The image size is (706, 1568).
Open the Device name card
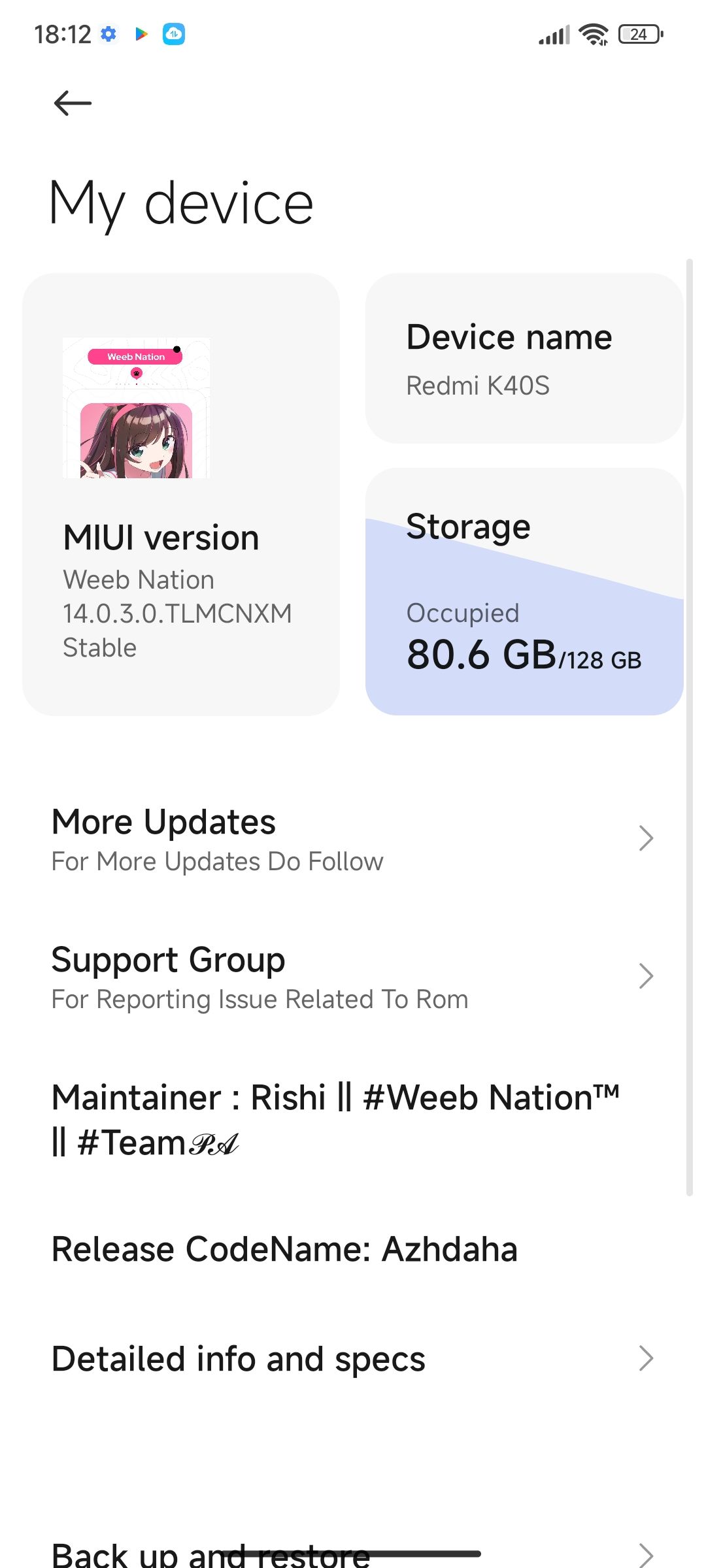pos(524,359)
